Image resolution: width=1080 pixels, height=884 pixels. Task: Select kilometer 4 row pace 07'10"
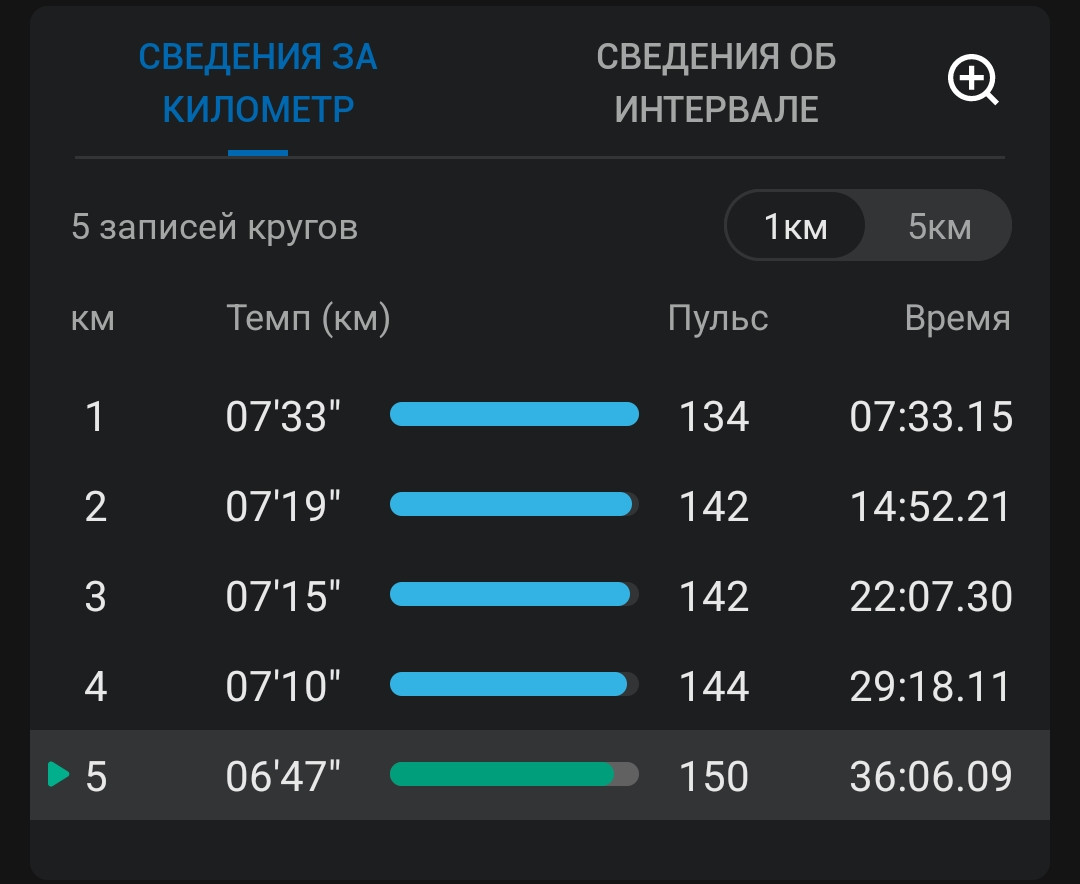(x=540, y=686)
